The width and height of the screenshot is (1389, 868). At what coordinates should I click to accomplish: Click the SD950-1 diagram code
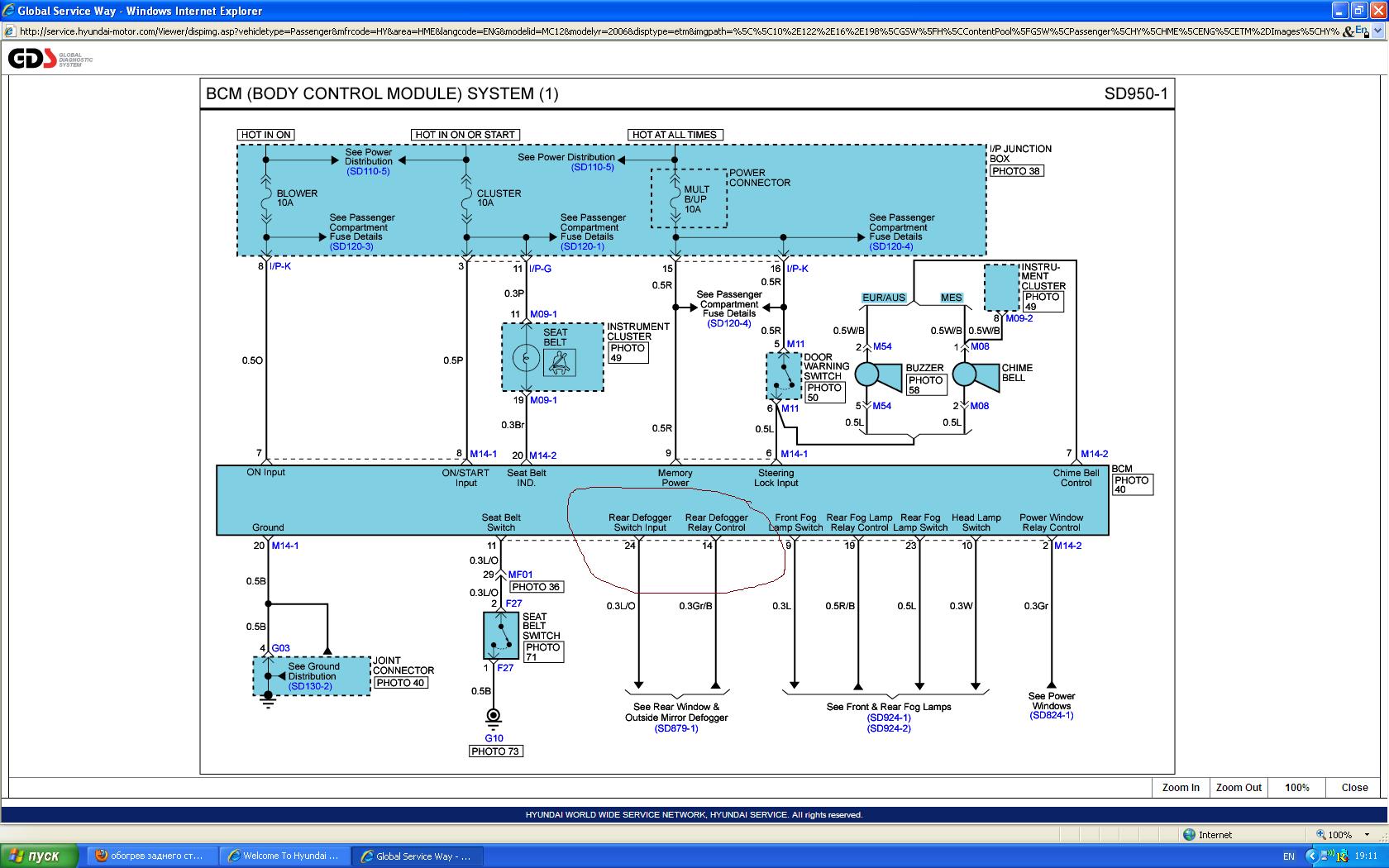pos(1136,93)
